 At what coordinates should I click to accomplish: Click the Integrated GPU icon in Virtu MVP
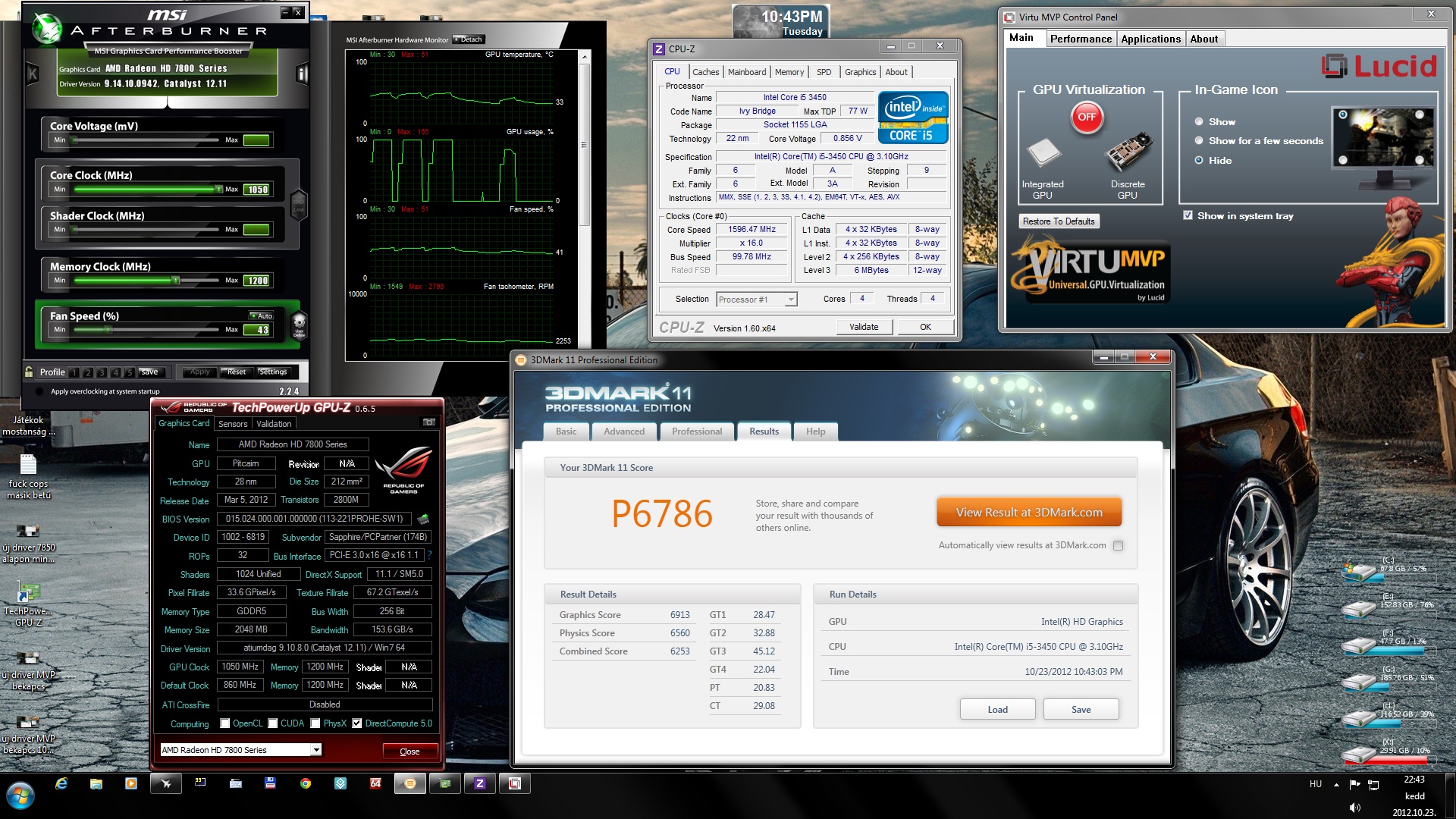pyautogui.click(x=1043, y=154)
